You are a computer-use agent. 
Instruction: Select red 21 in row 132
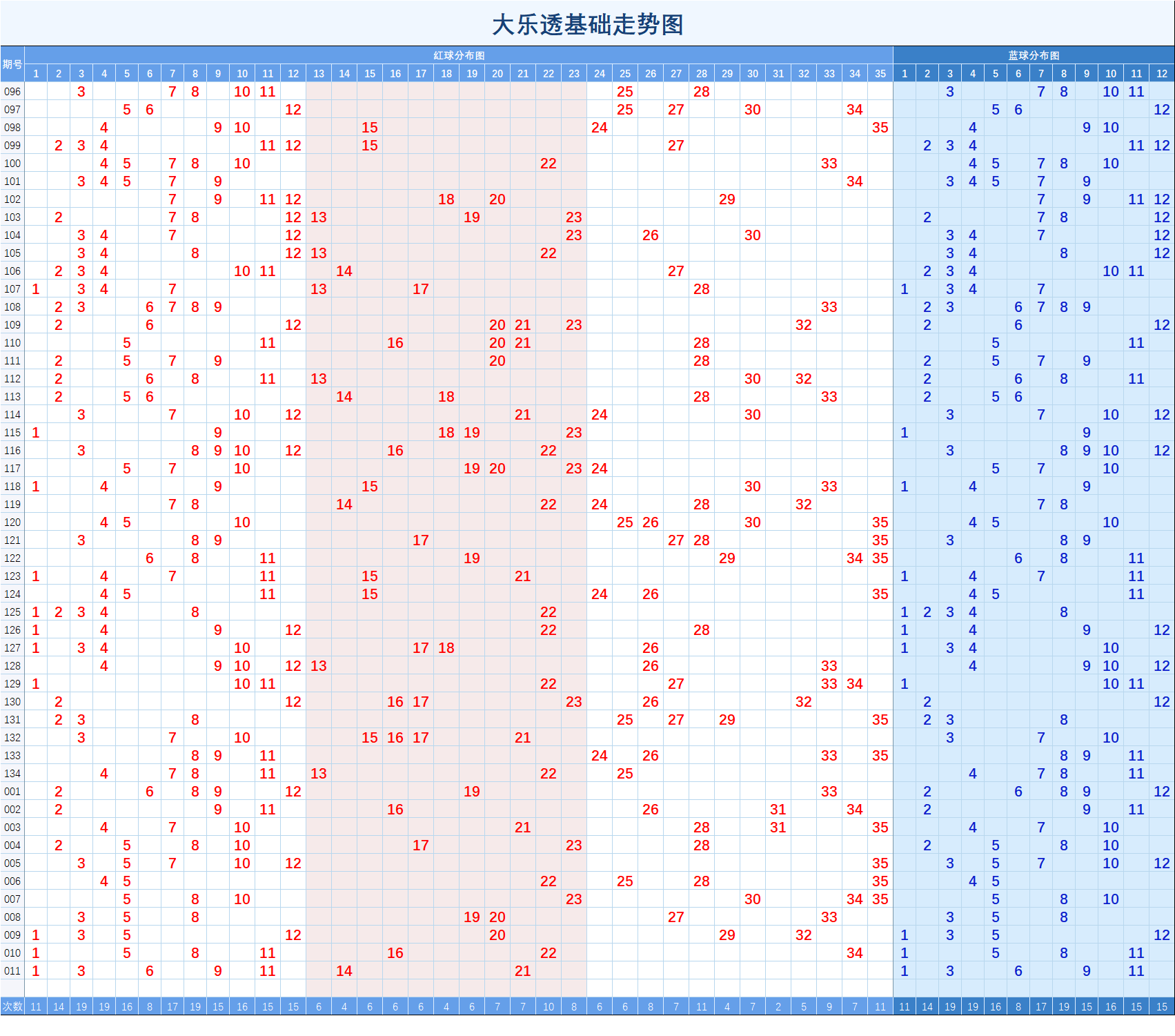(x=523, y=737)
